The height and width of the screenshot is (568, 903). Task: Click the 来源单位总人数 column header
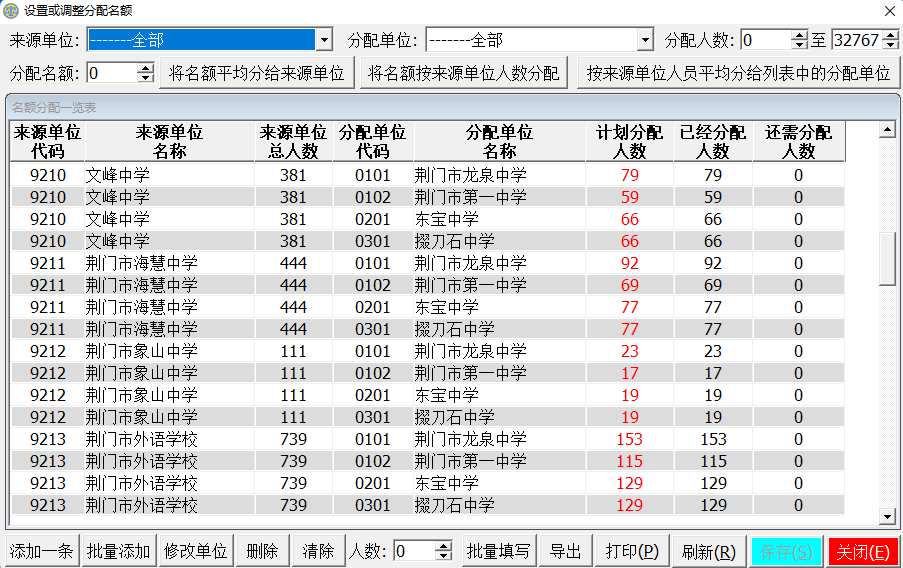pyautogui.click(x=293, y=142)
